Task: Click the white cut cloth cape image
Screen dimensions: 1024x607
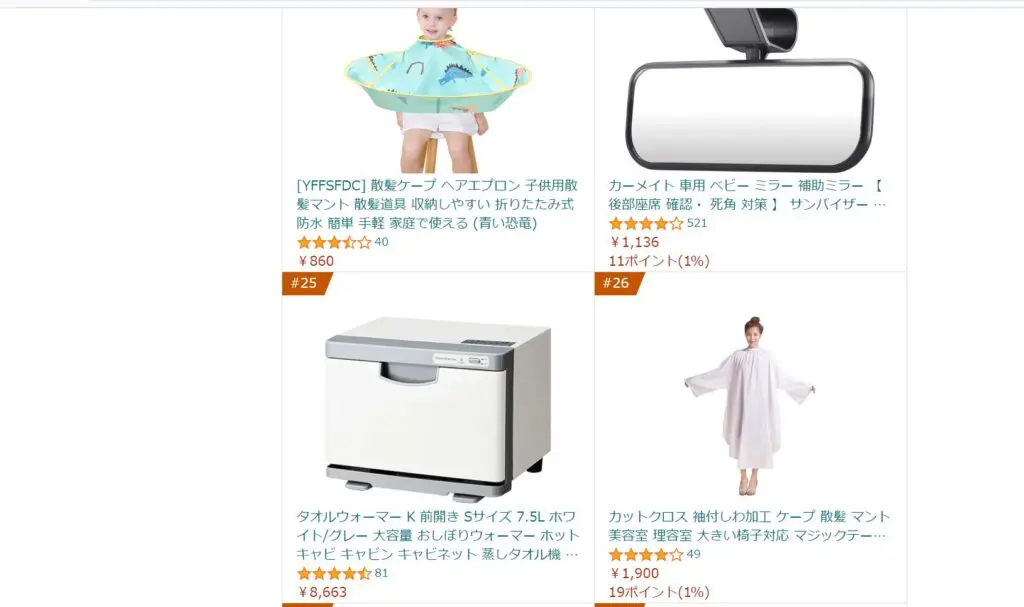Action: [x=750, y=406]
